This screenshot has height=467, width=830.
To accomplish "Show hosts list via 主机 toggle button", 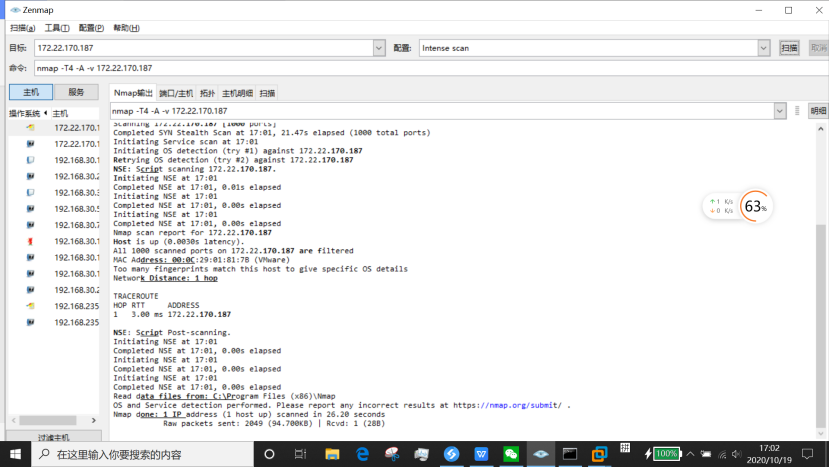I will [31, 92].
